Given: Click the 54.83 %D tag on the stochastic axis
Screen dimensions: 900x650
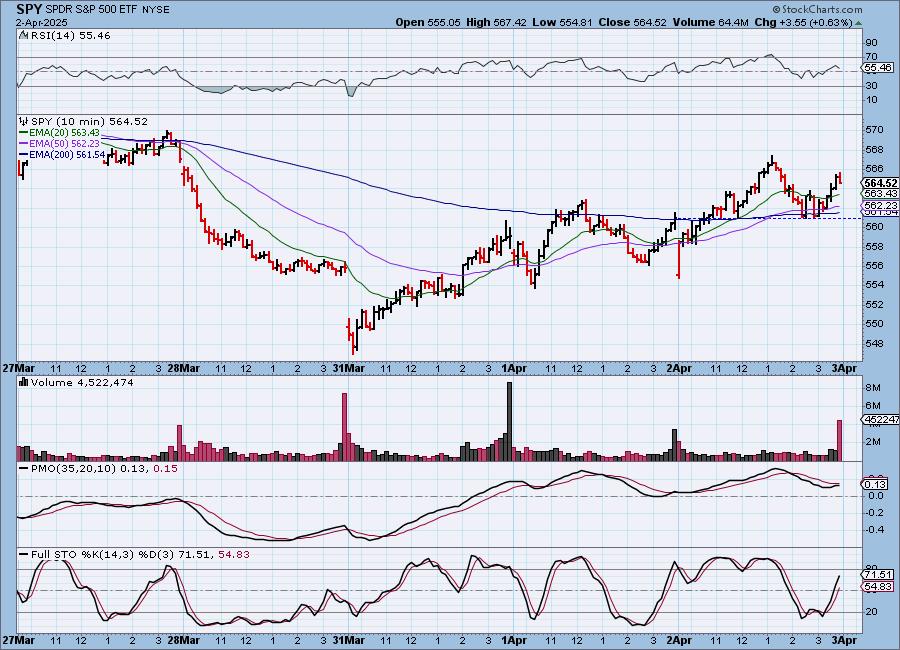Looking at the screenshot, I should (878, 586).
